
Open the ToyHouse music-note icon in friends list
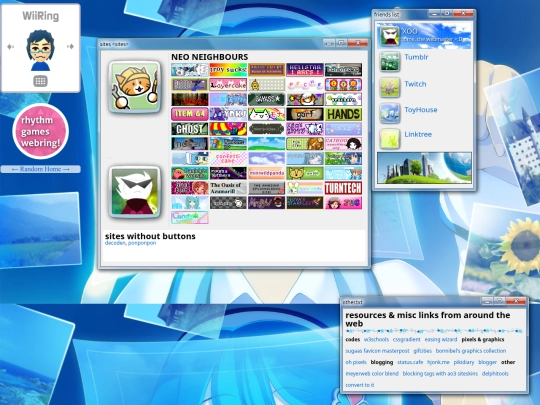coord(390,113)
